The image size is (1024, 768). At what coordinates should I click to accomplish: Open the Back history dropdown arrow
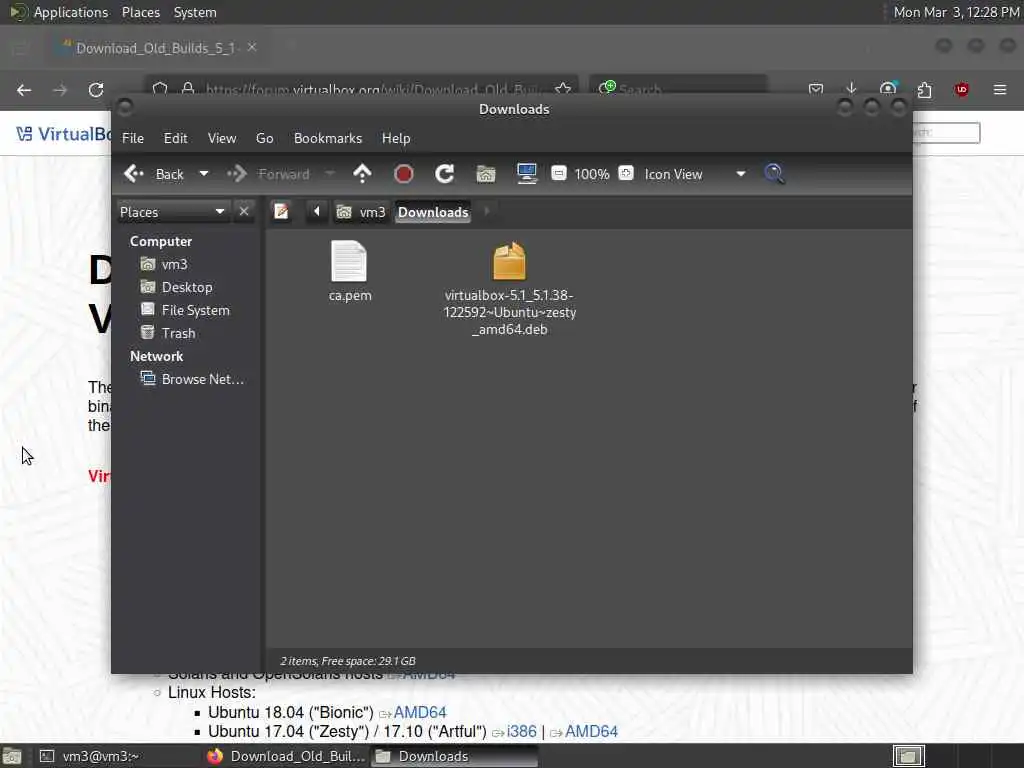click(x=204, y=174)
